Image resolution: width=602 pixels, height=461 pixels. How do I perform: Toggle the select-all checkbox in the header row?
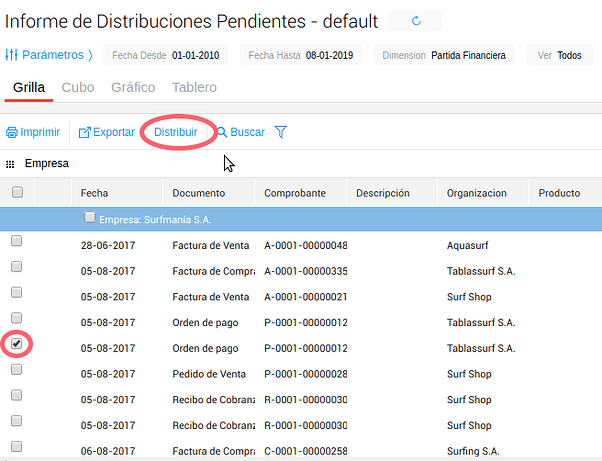click(17, 192)
